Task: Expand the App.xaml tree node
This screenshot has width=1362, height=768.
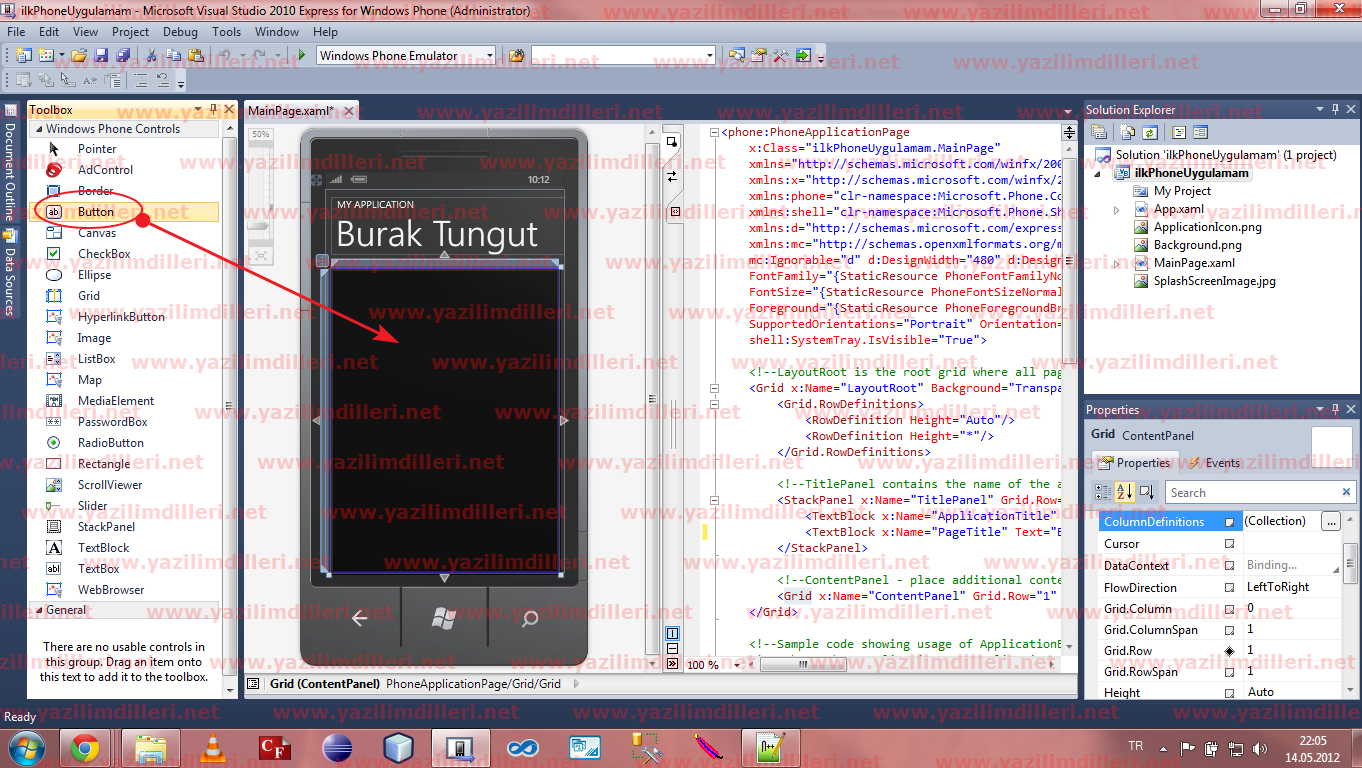Action: (1117, 210)
